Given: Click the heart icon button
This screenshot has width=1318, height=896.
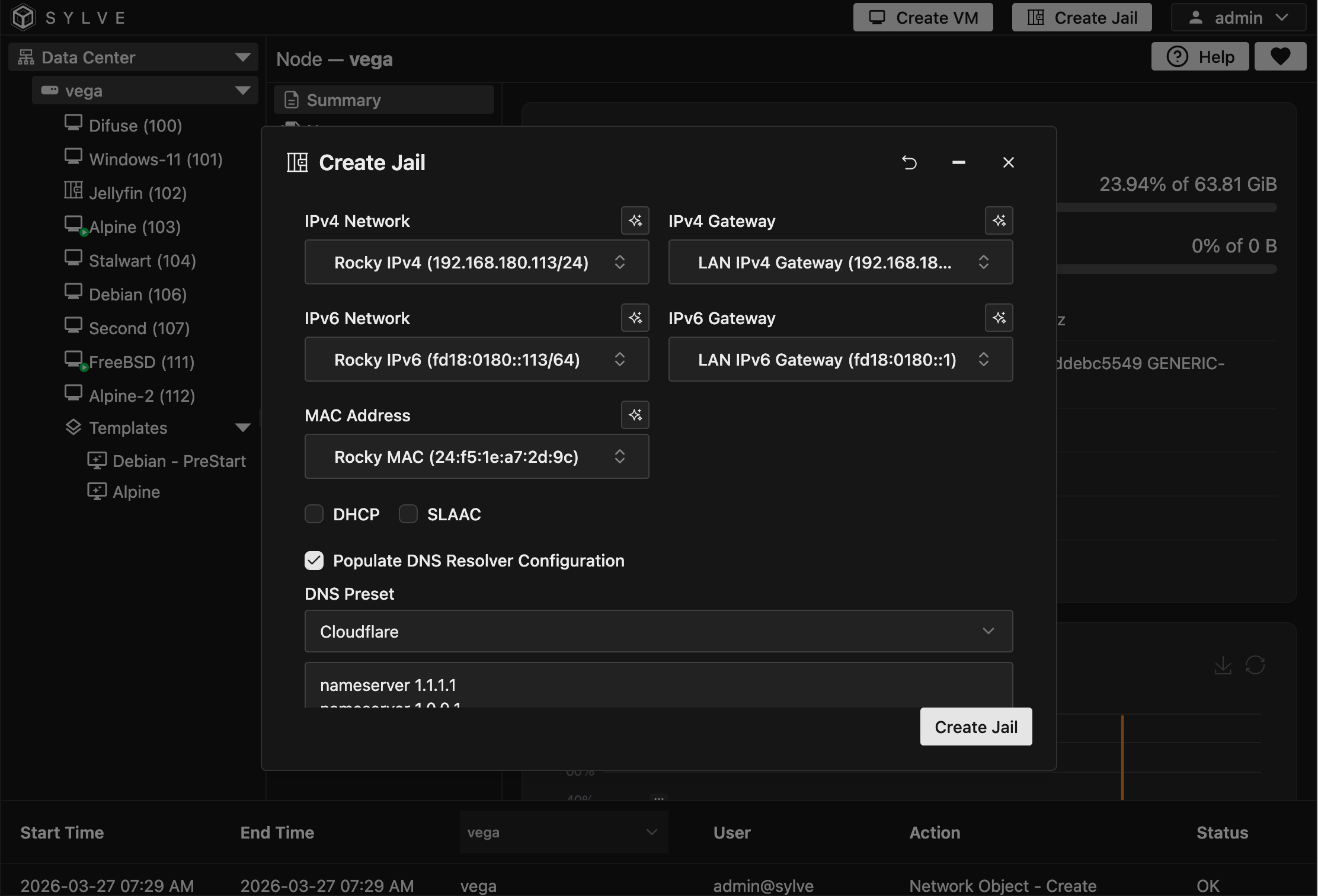Looking at the screenshot, I should click(x=1280, y=56).
